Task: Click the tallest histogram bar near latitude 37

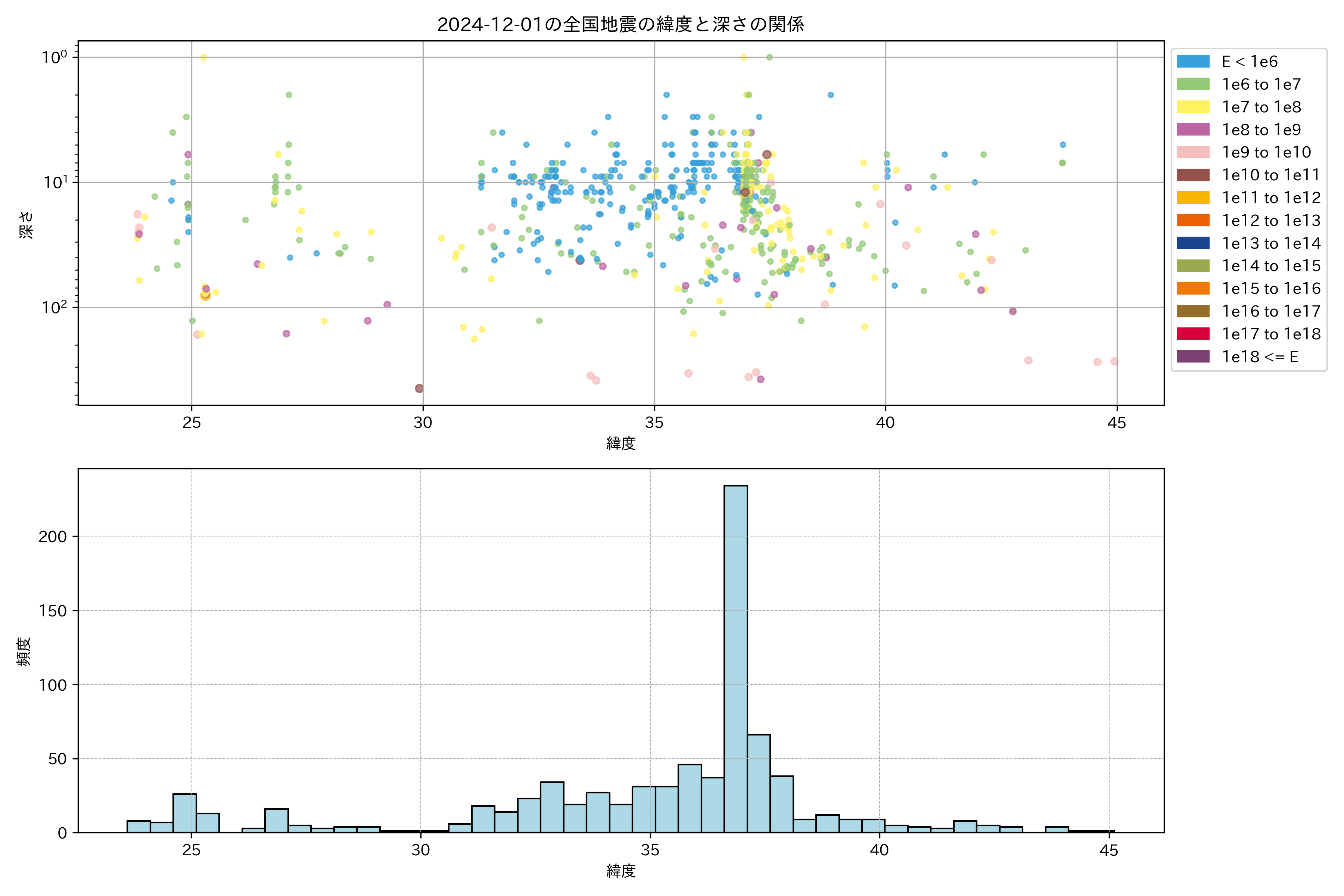Action: click(x=735, y=657)
